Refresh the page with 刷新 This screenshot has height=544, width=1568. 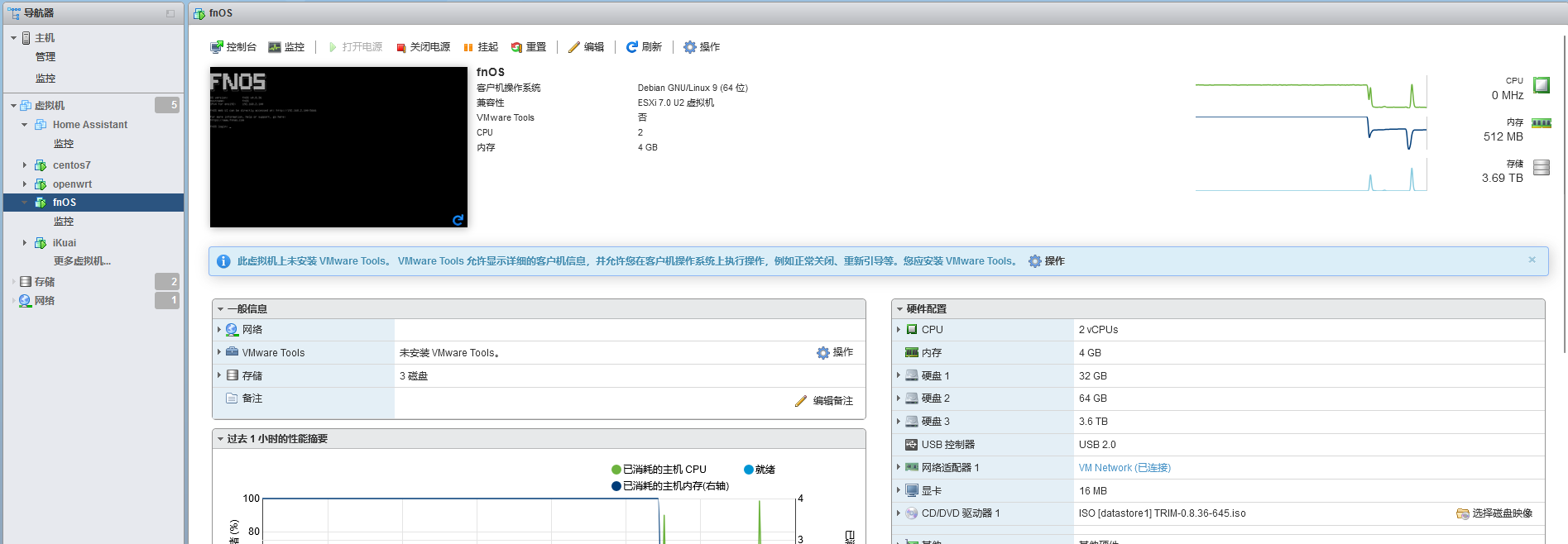644,47
